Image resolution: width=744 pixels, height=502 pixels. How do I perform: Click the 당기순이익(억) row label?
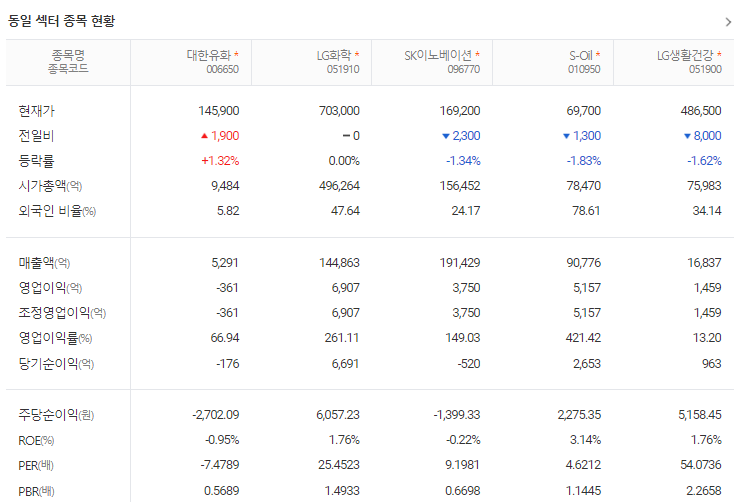pyautogui.click(x=56, y=363)
